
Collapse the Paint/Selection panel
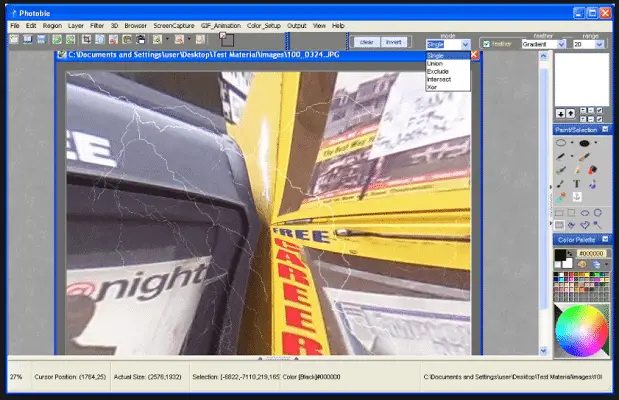click(x=605, y=130)
